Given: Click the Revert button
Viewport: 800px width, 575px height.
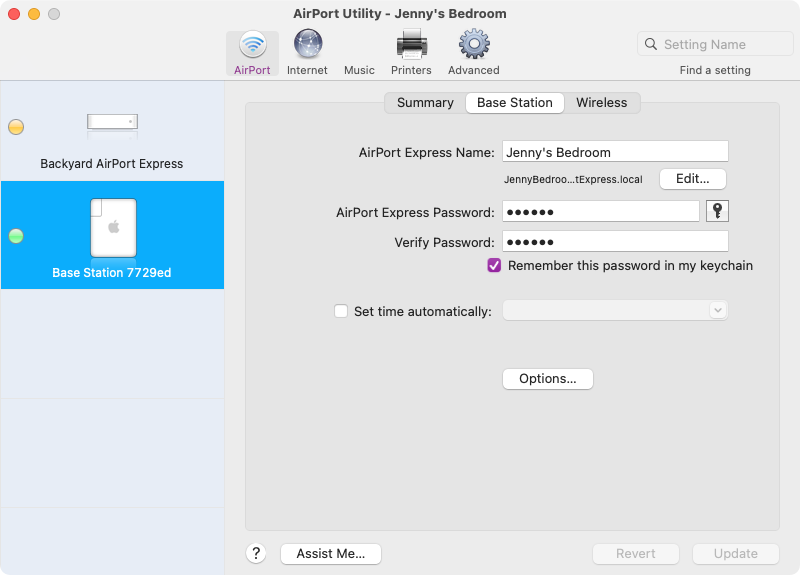Looking at the screenshot, I should click(x=635, y=554).
